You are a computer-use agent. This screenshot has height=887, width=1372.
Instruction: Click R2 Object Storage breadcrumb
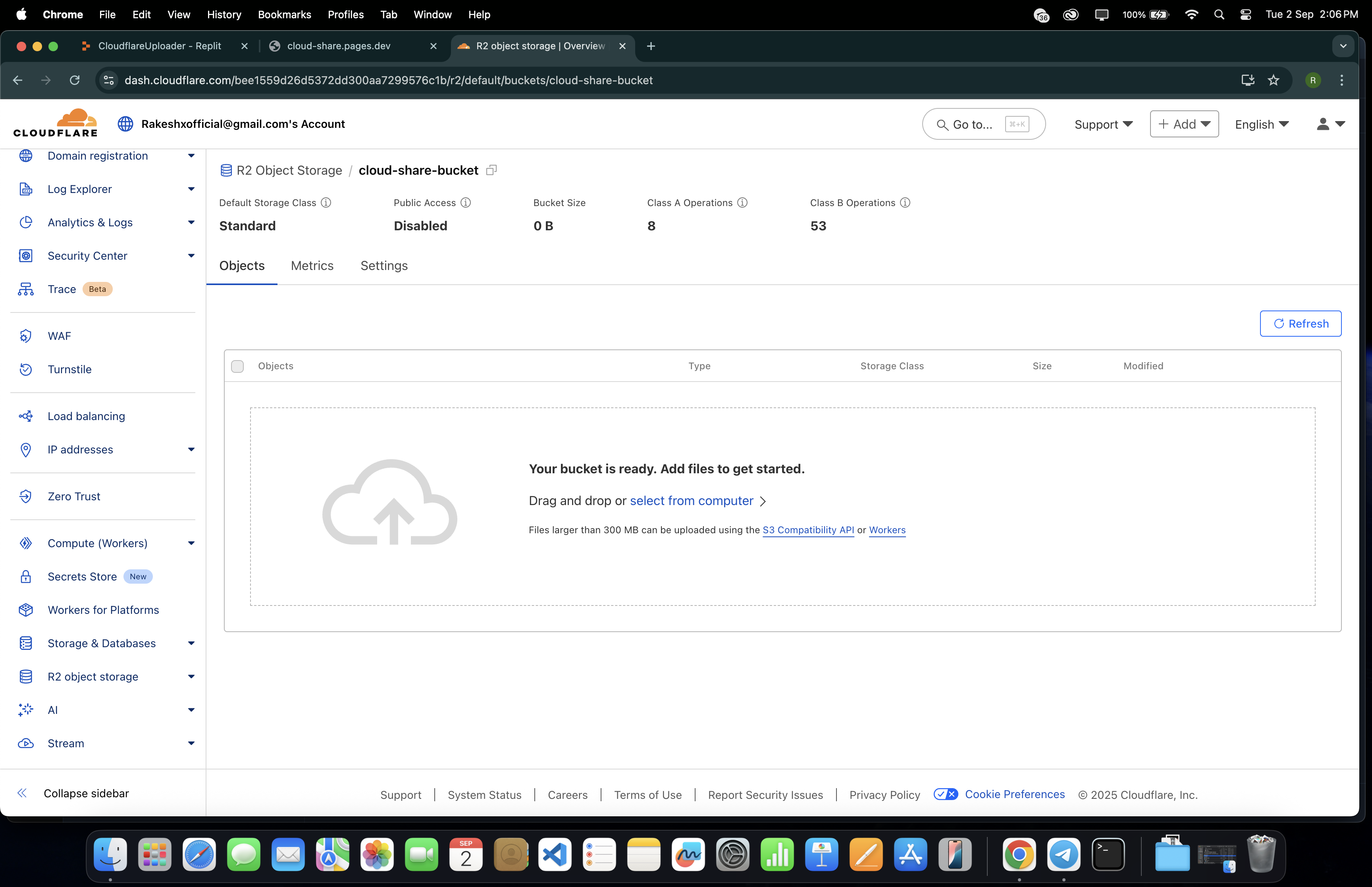pos(289,170)
